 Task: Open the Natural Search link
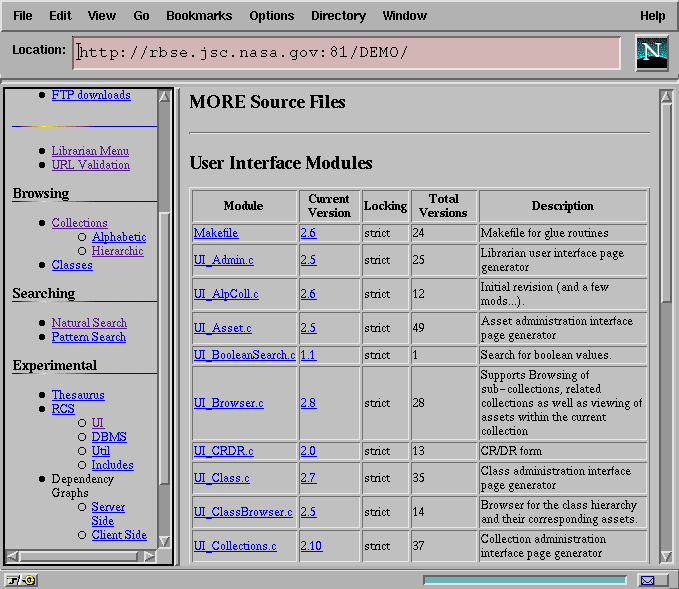click(89, 323)
